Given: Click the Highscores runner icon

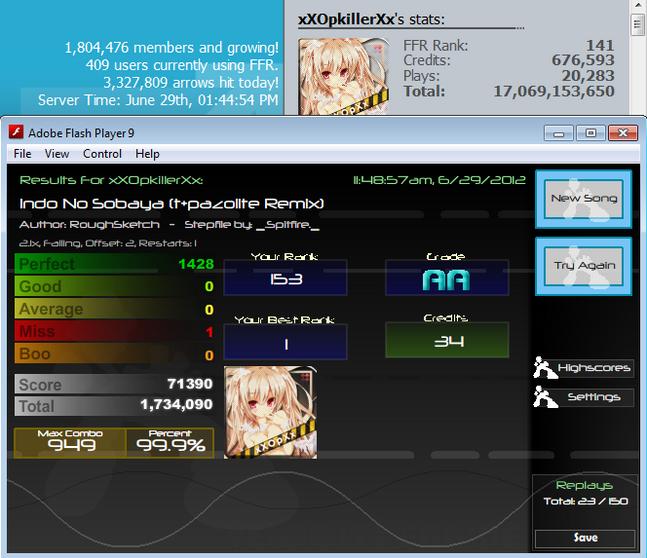Looking at the screenshot, I should pos(543,367).
